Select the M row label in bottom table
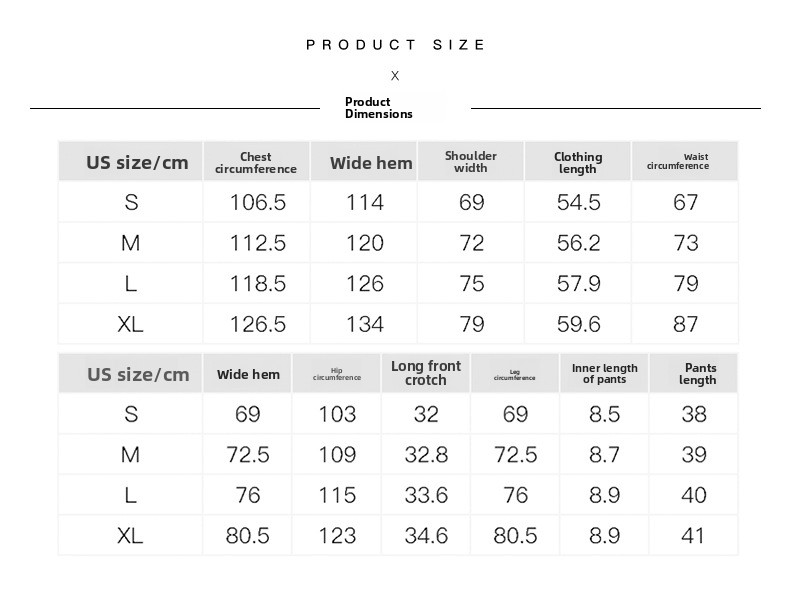The height and width of the screenshot is (594, 790). 130,455
